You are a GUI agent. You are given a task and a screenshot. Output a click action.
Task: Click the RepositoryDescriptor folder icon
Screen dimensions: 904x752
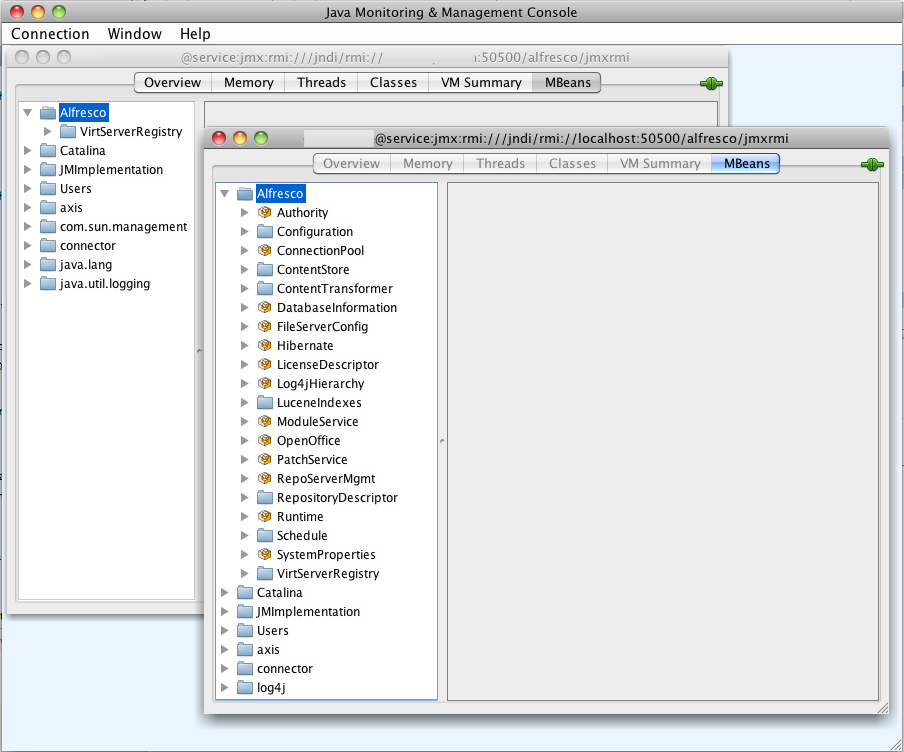point(265,498)
